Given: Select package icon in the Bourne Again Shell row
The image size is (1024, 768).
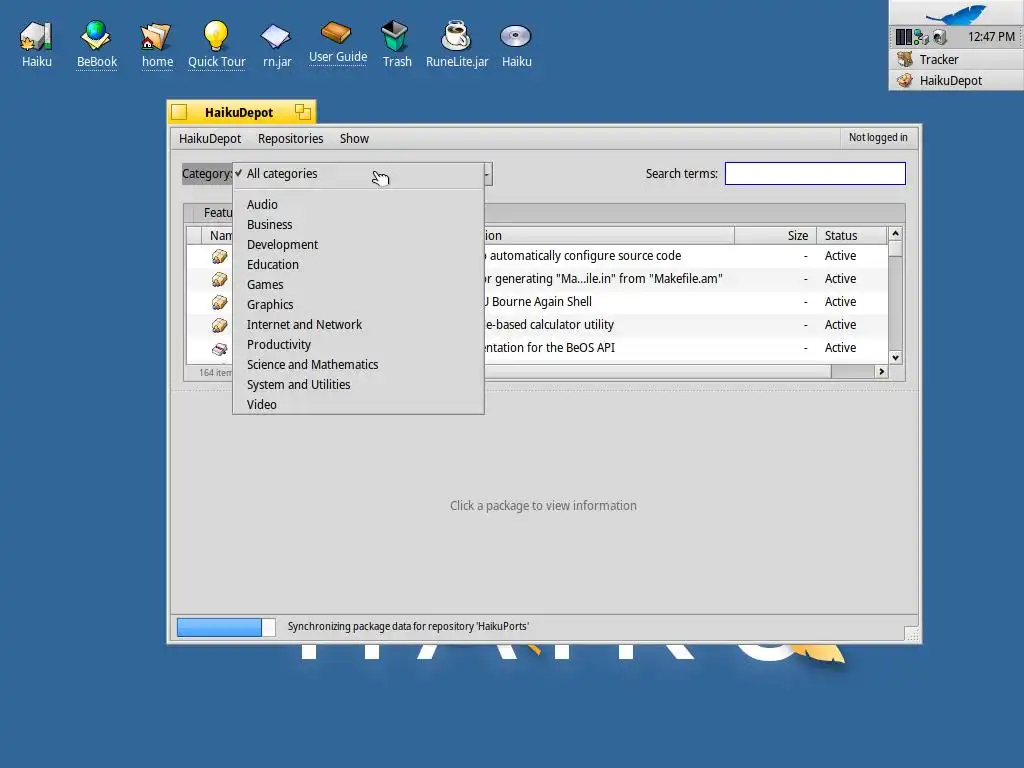Looking at the screenshot, I should (219, 302).
